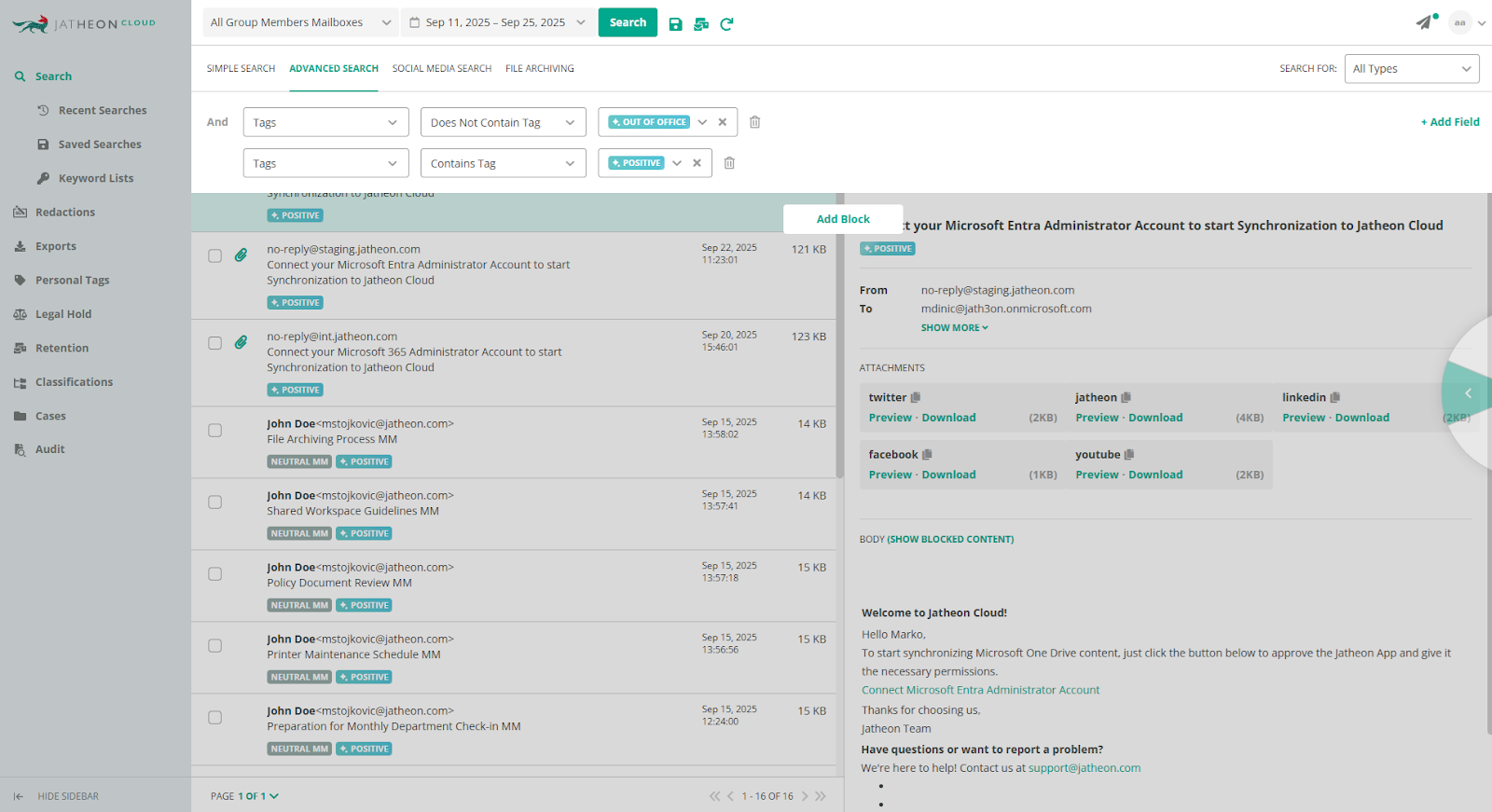The width and height of the screenshot is (1492, 812).
Task: Tick checkbox for 'Printer Maintenance Schedule MM'
Action: pos(214,646)
